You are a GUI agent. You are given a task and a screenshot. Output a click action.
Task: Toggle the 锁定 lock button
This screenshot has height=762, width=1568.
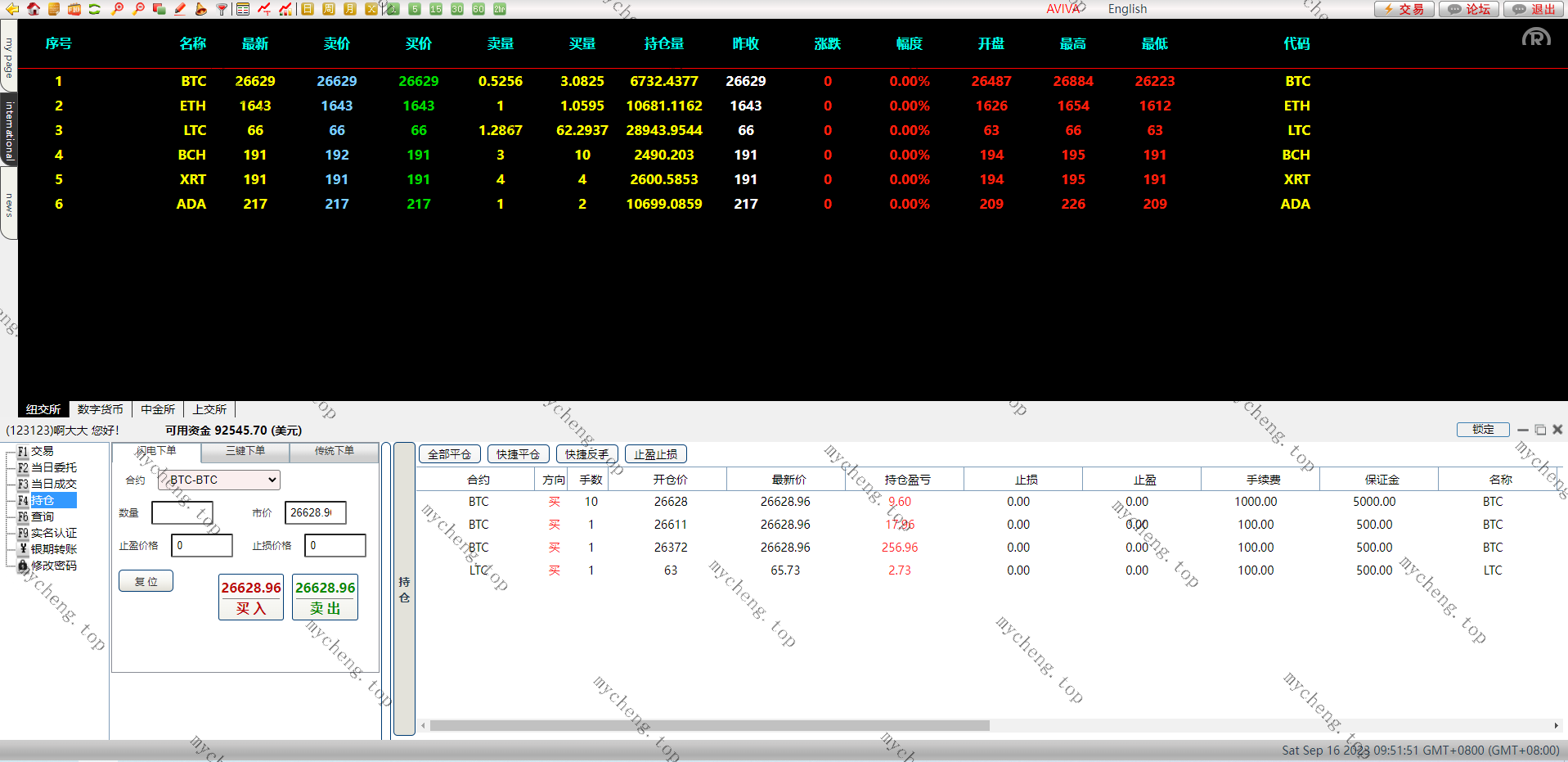point(1483,430)
